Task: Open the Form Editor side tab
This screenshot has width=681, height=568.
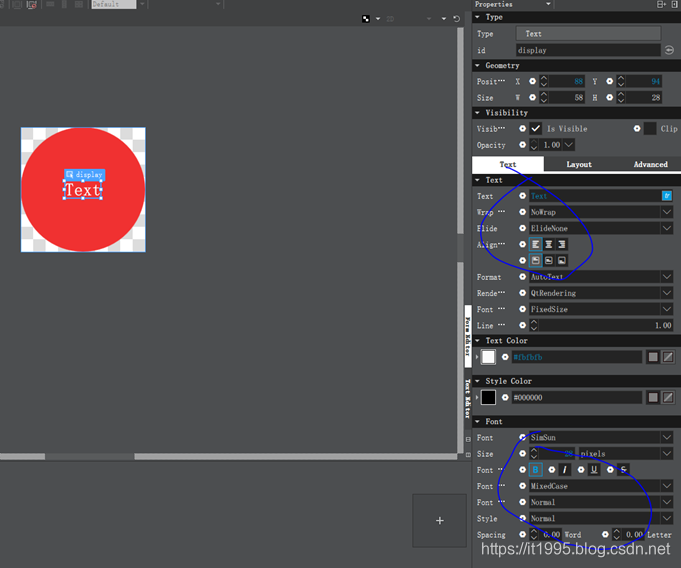Action: pyautogui.click(x=468, y=337)
